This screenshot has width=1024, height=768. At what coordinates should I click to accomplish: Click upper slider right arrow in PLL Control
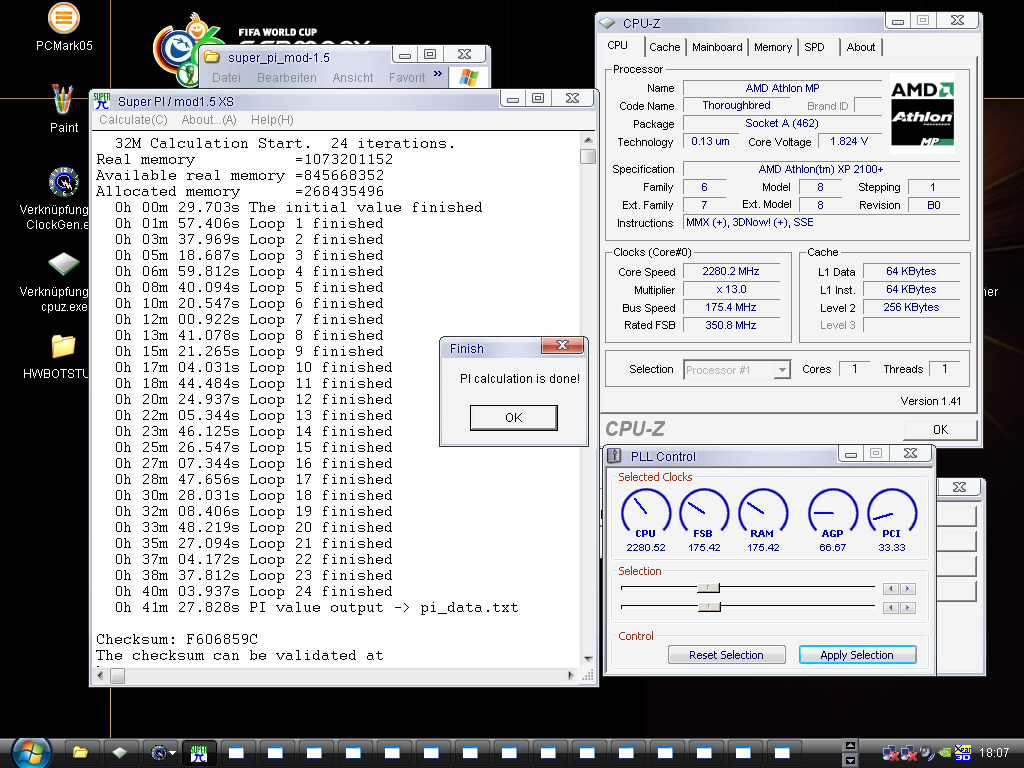[907, 588]
